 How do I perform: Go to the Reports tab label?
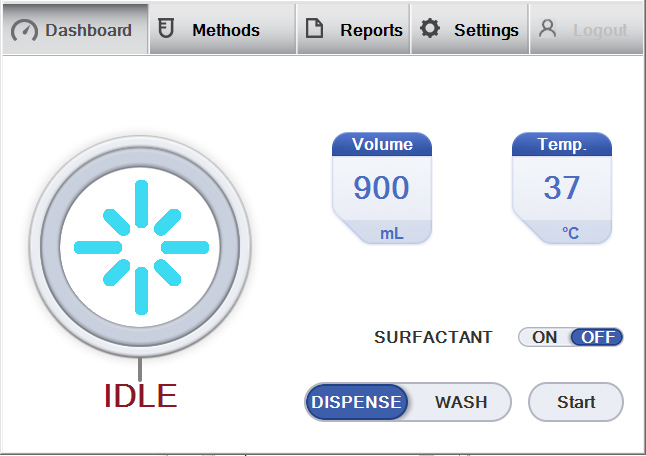pos(371,30)
